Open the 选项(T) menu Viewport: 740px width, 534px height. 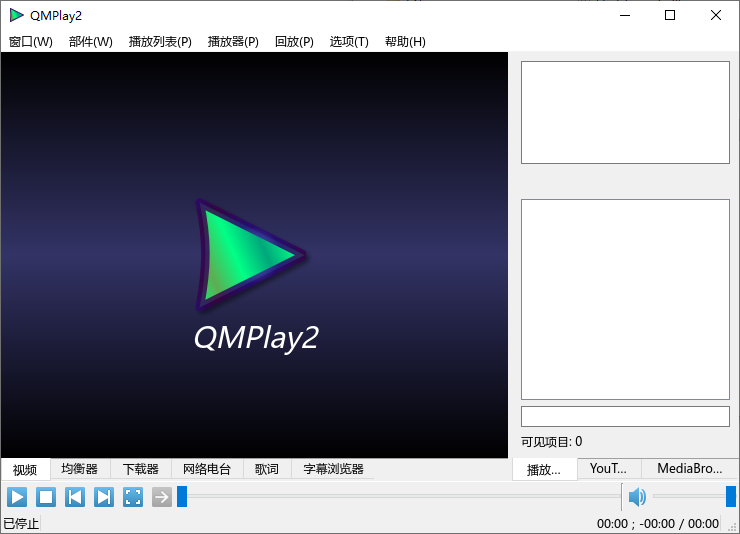[x=349, y=42]
